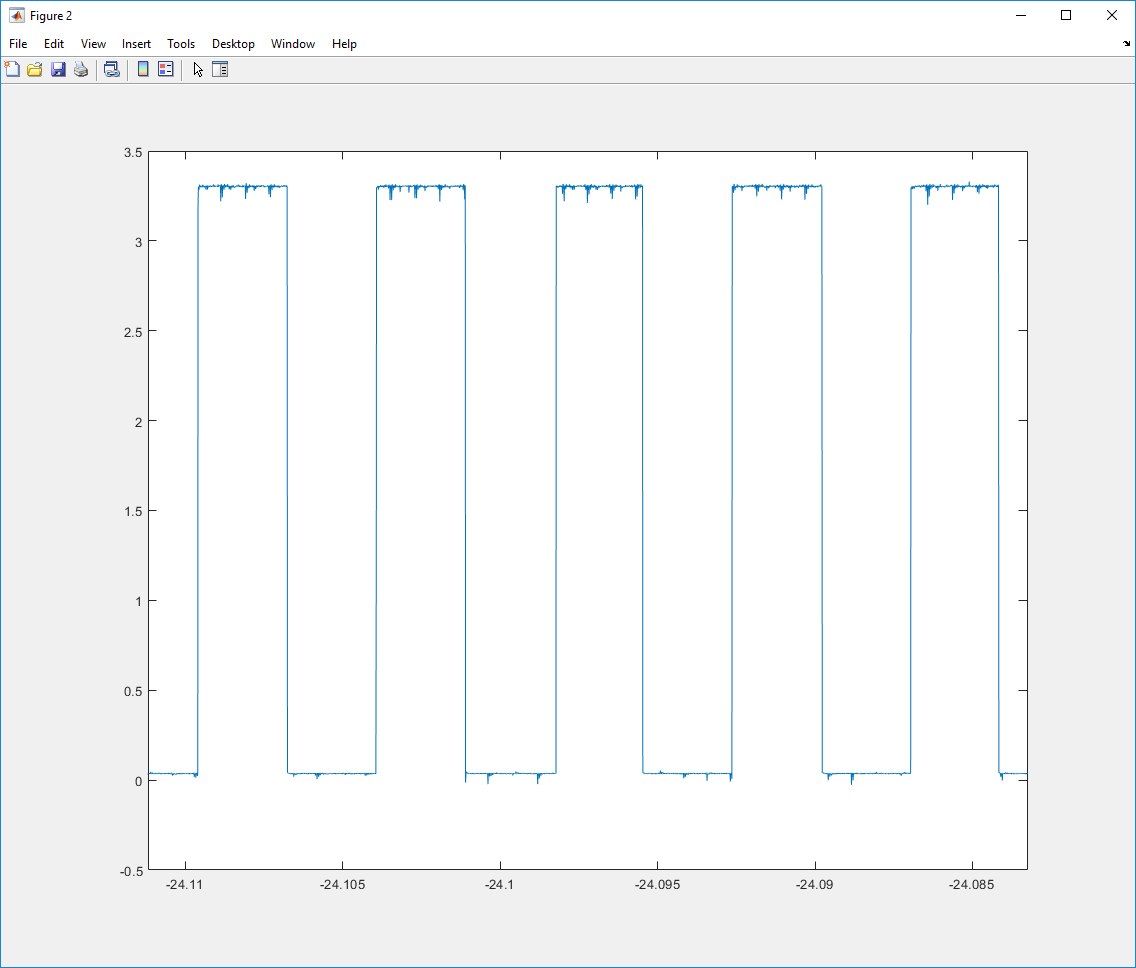Open the Property Inspector icon
Screen dimensions: 1136x968
coord(220,70)
